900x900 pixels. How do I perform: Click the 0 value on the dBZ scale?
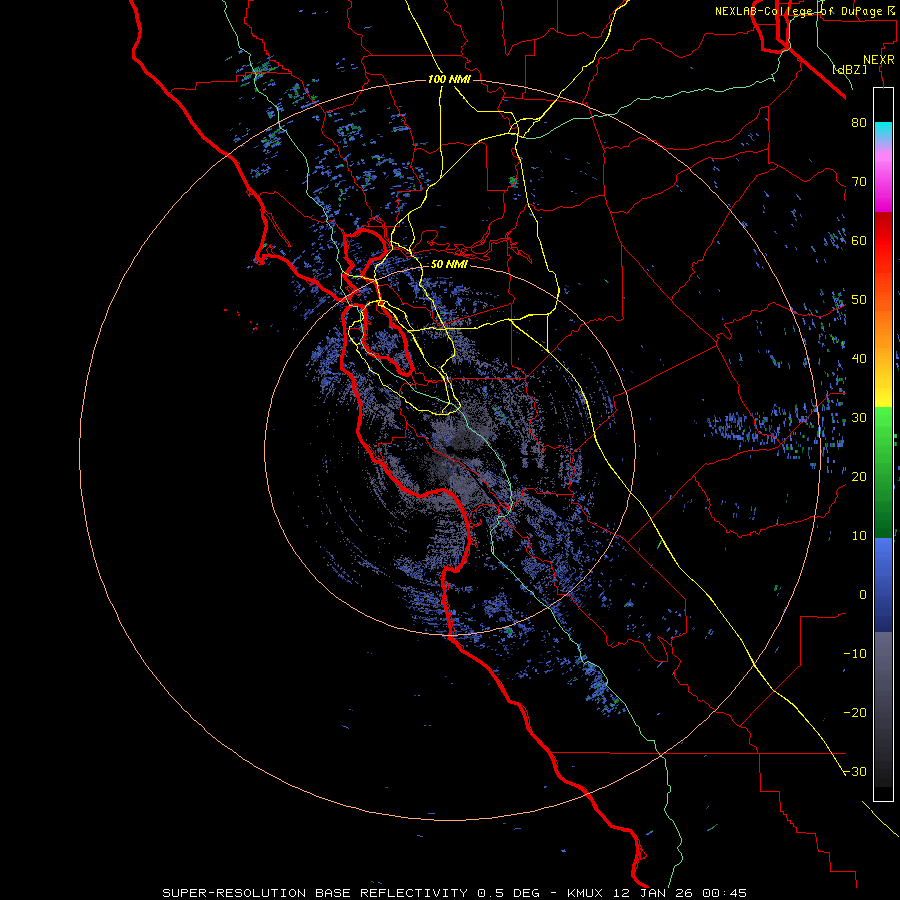(863, 595)
